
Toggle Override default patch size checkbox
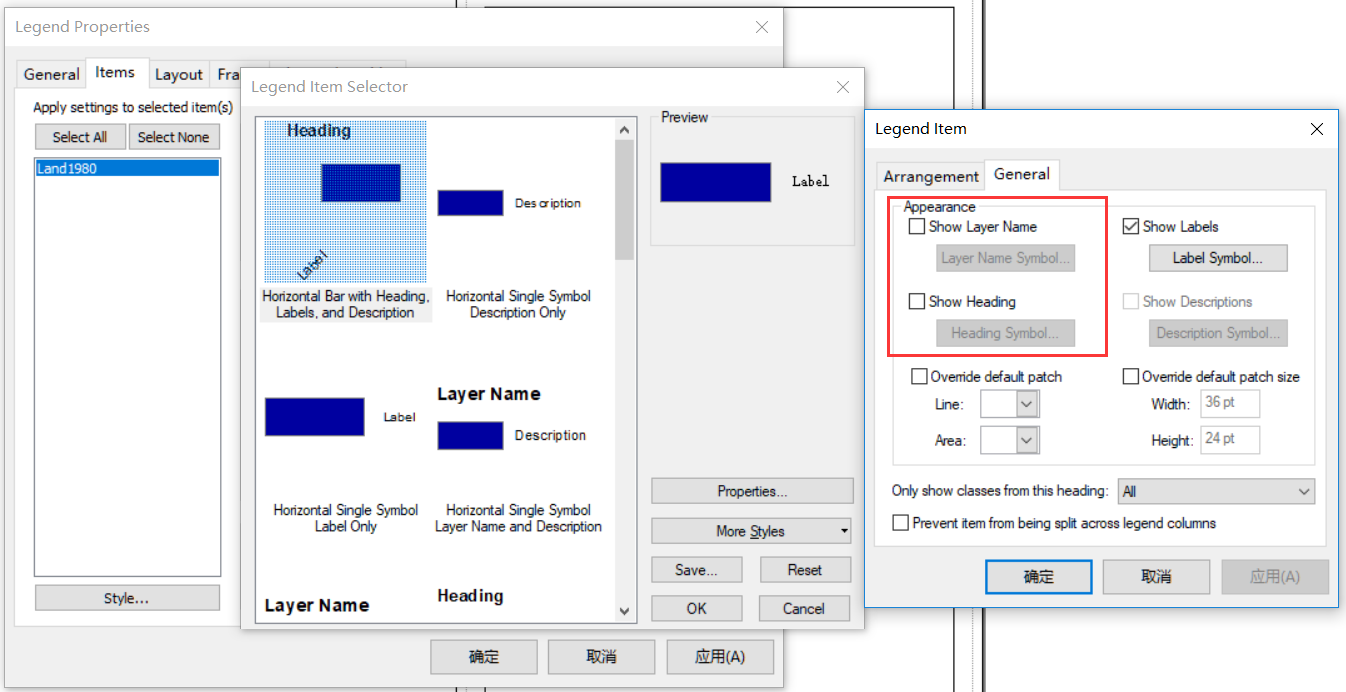pyautogui.click(x=1131, y=377)
